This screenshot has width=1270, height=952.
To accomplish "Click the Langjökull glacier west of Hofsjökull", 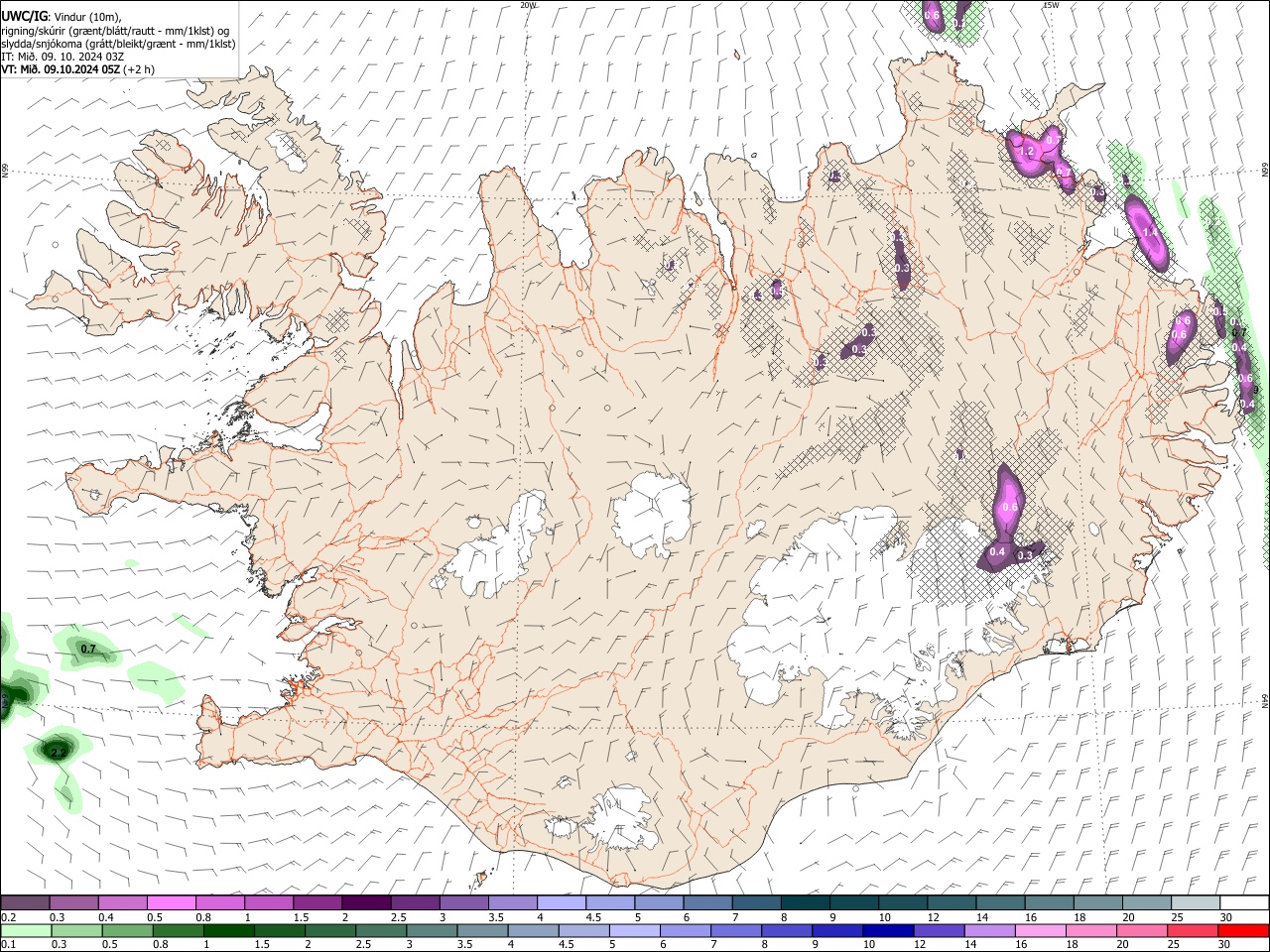I will click(496, 550).
